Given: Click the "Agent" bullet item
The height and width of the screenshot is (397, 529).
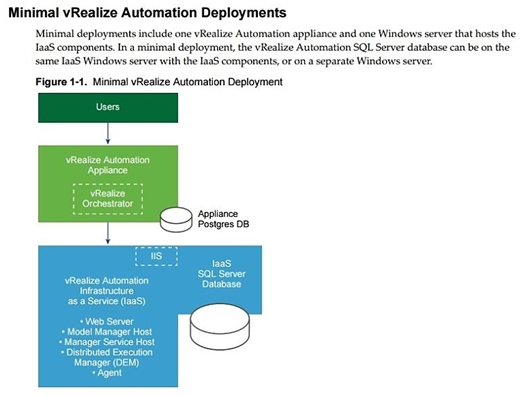Looking at the screenshot, I should pyautogui.click(x=107, y=373).
